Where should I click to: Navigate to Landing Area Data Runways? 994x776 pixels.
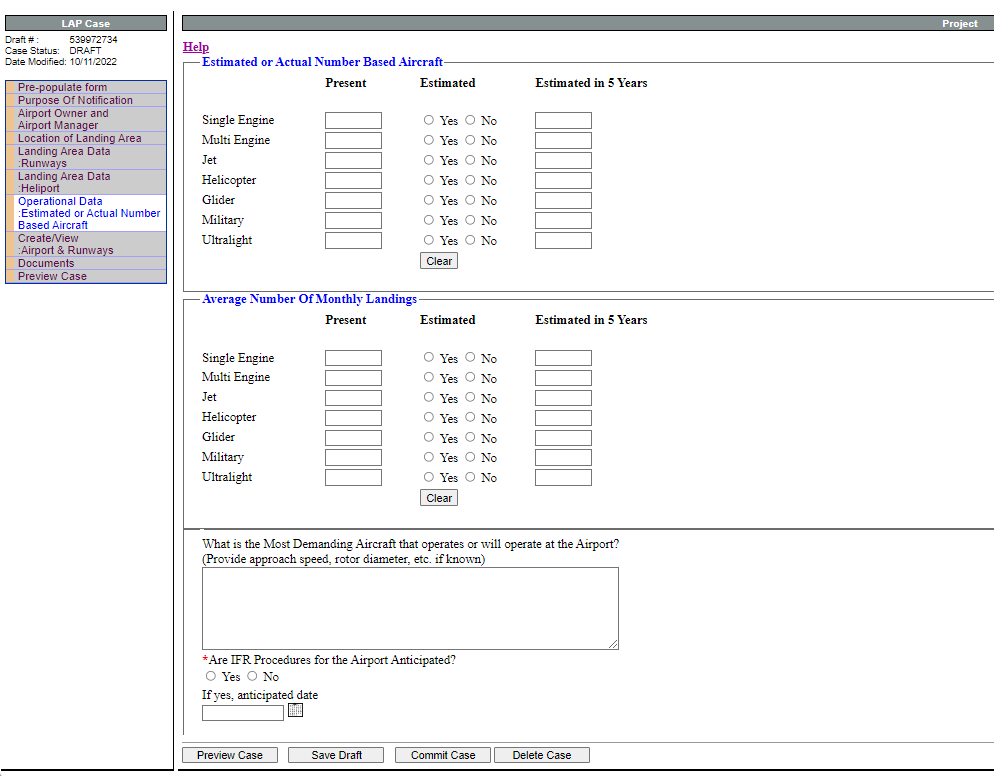pos(64,157)
